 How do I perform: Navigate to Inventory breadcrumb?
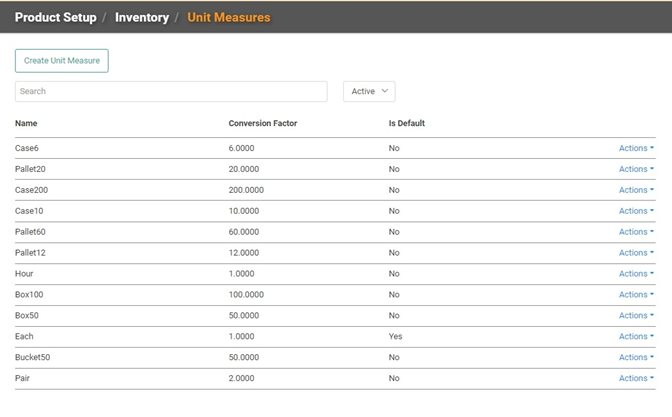click(x=142, y=17)
